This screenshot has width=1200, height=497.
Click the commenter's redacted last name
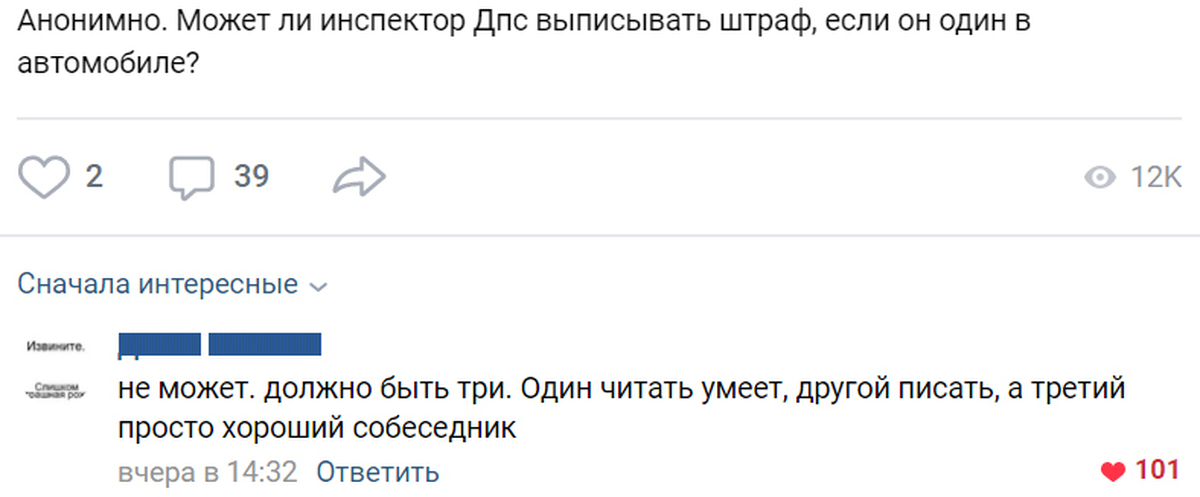[264, 345]
